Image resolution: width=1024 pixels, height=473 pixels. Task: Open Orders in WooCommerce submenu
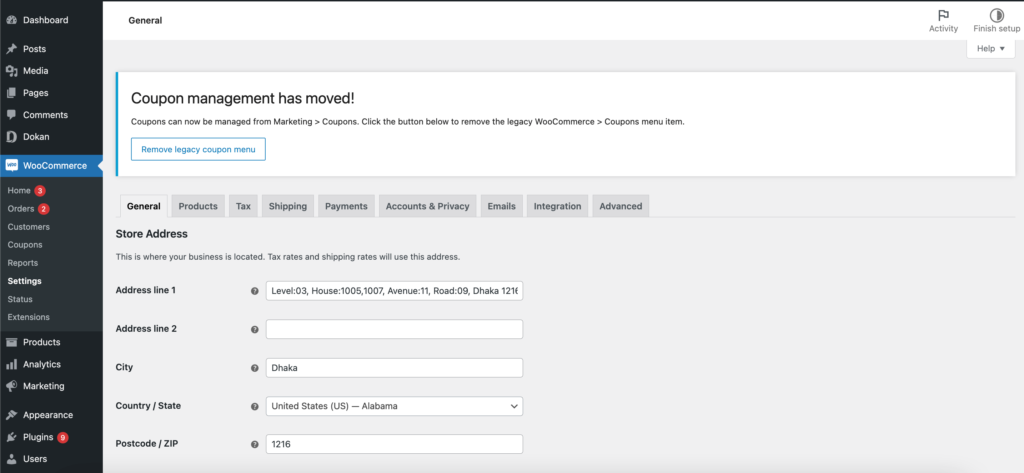[x=21, y=209]
